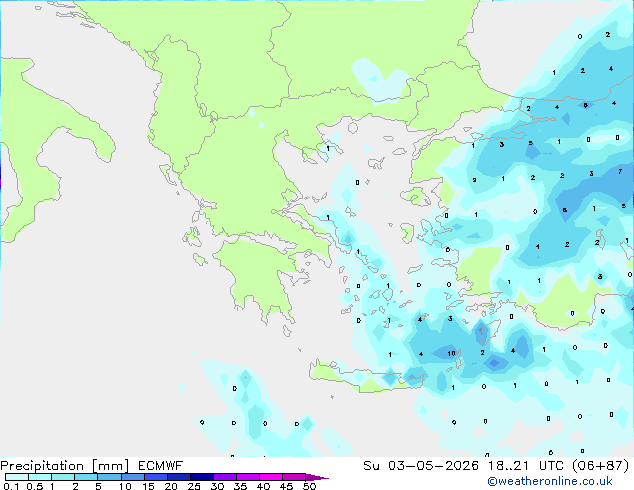Click the 10–15 mm legend swatch

click(x=132, y=477)
